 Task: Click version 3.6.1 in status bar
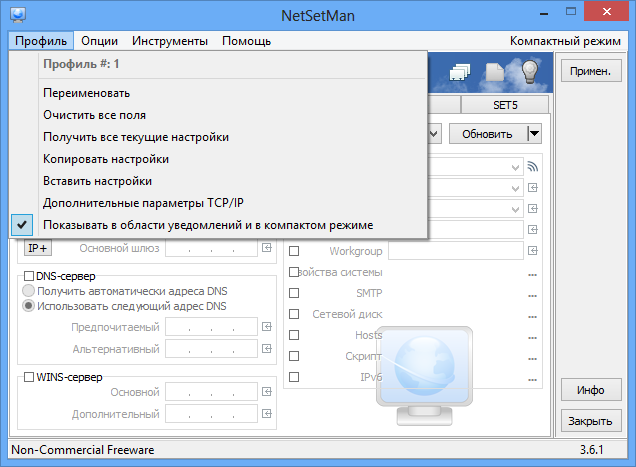point(591,450)
